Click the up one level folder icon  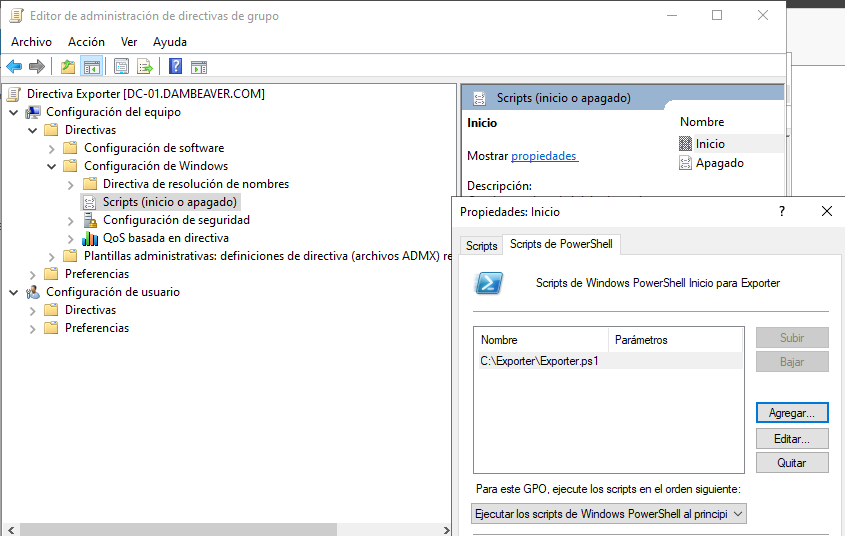(68, 67)
